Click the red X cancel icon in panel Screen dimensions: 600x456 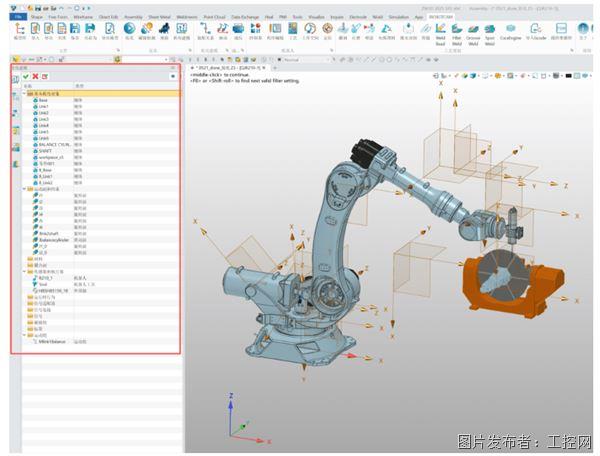point(35,77)
